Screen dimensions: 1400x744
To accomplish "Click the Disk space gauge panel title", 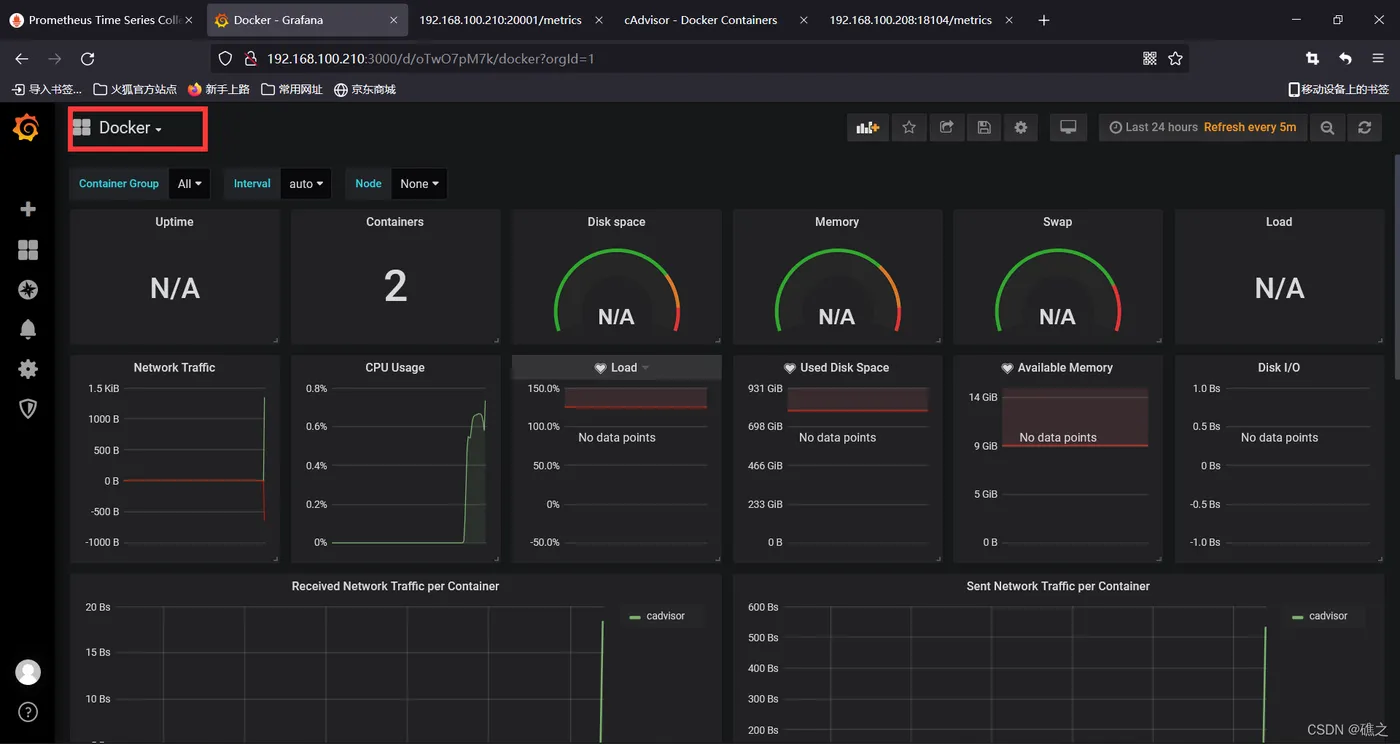I will (616, 222).
